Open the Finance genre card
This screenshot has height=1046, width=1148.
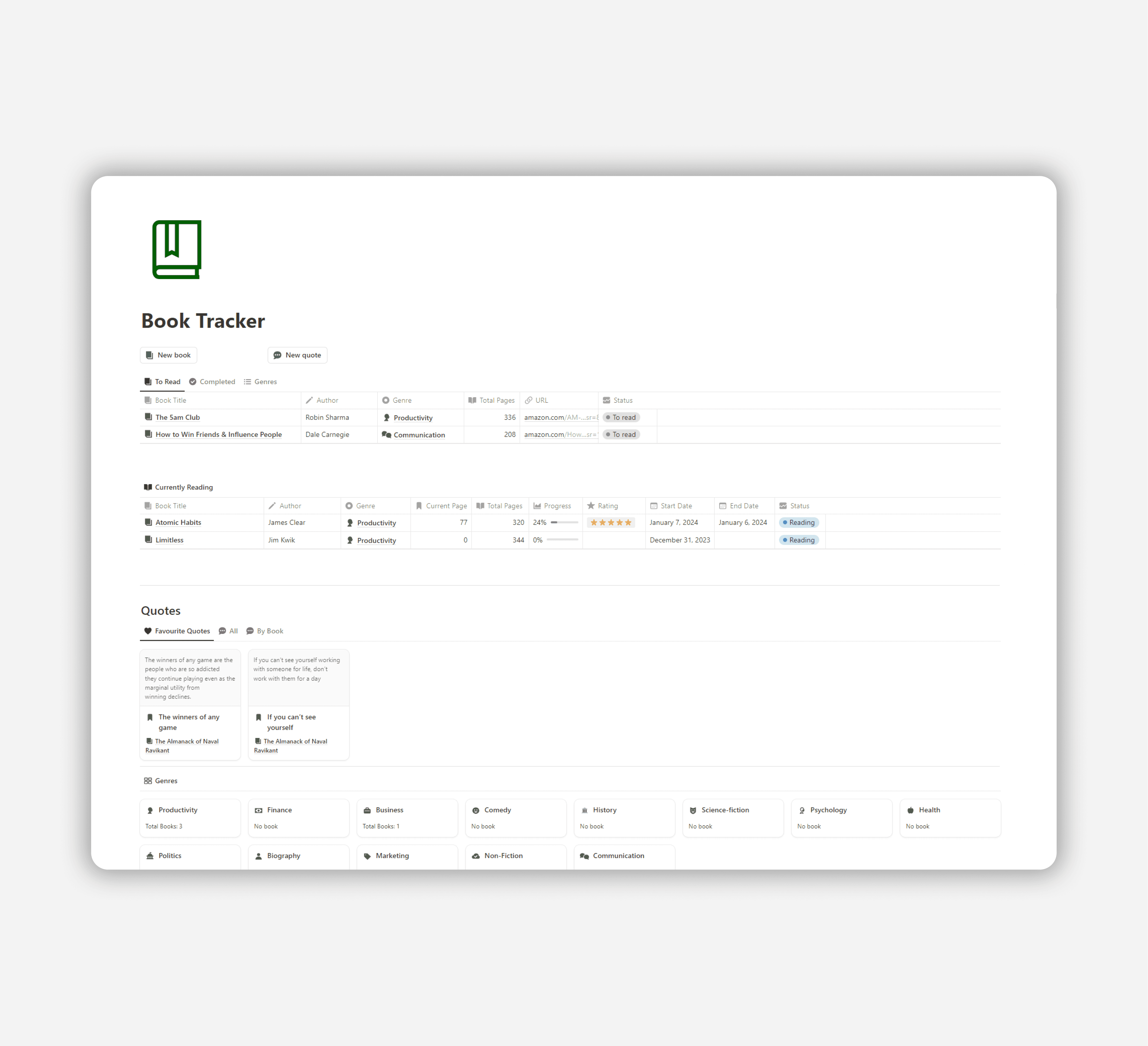click(299, 818)
